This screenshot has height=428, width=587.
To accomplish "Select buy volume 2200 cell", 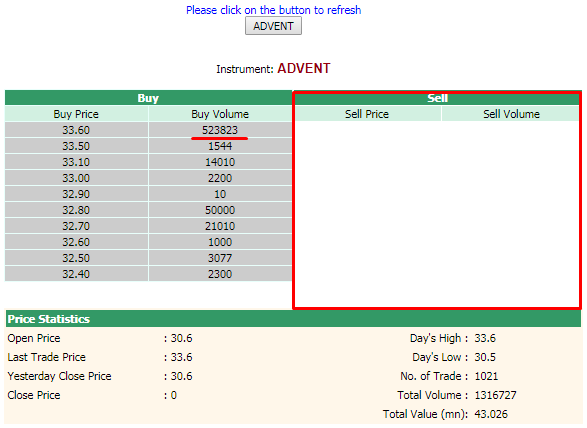I will 220,178.
